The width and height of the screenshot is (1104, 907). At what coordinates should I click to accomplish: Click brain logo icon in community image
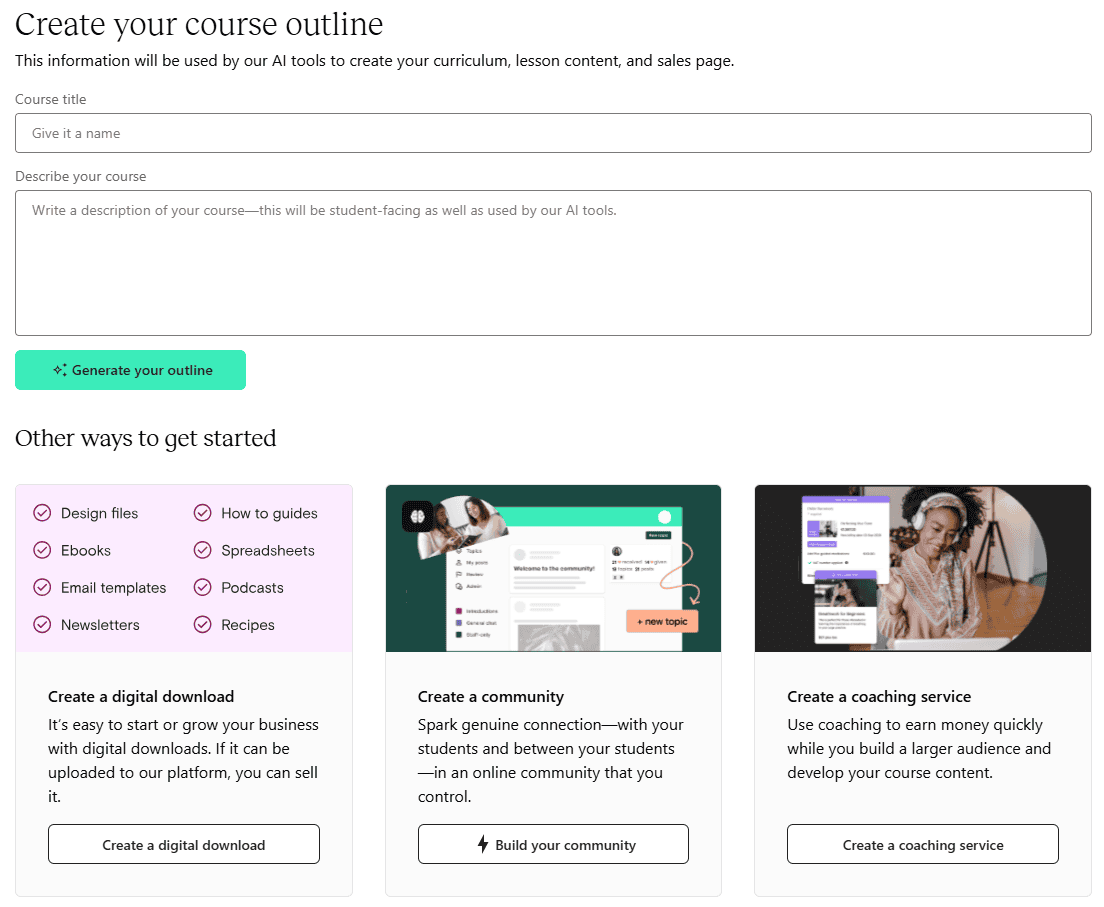point(417,516)
